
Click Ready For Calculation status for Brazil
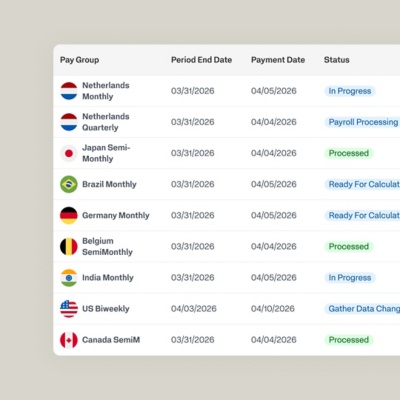[x=362, y=184]
